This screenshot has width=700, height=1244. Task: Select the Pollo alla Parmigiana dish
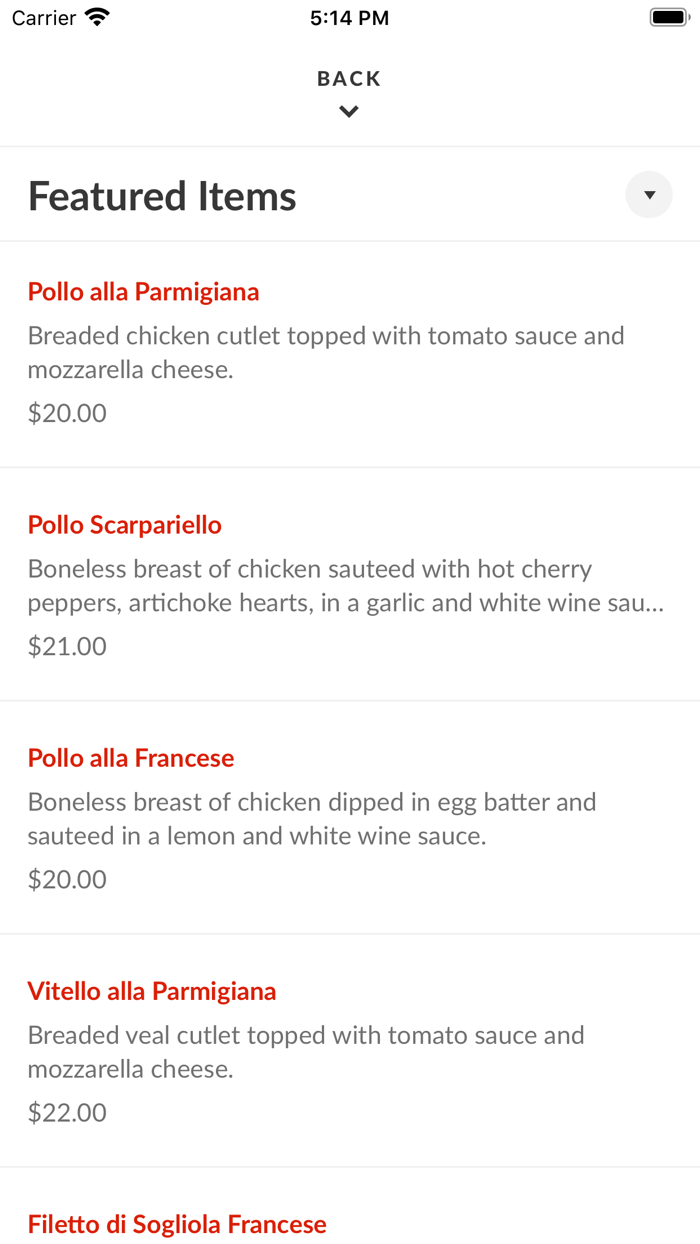coord(143,291)
